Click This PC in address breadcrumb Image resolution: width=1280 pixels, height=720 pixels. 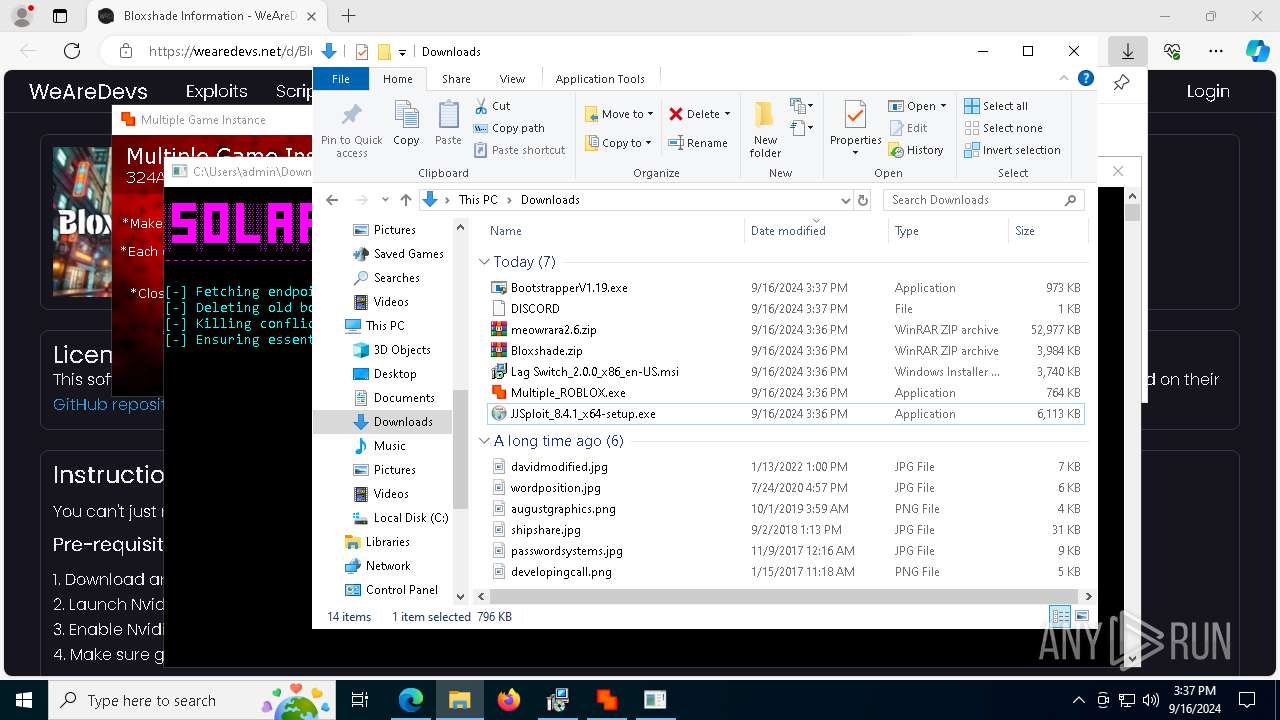pos(478,200)
